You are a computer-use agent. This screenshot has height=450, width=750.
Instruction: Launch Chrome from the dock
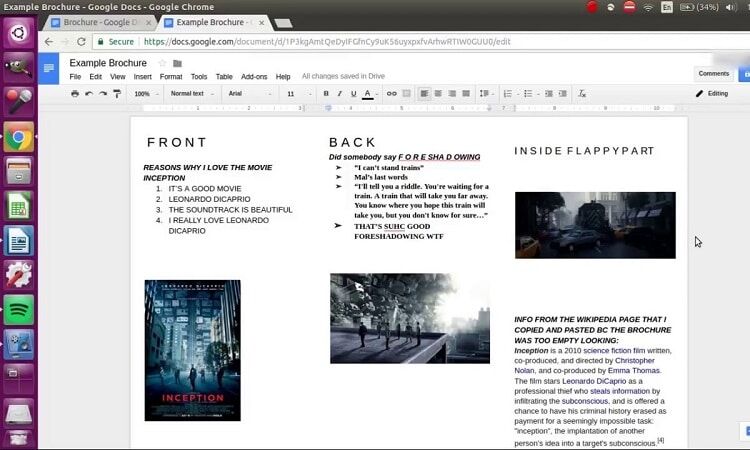coord(19,137)
